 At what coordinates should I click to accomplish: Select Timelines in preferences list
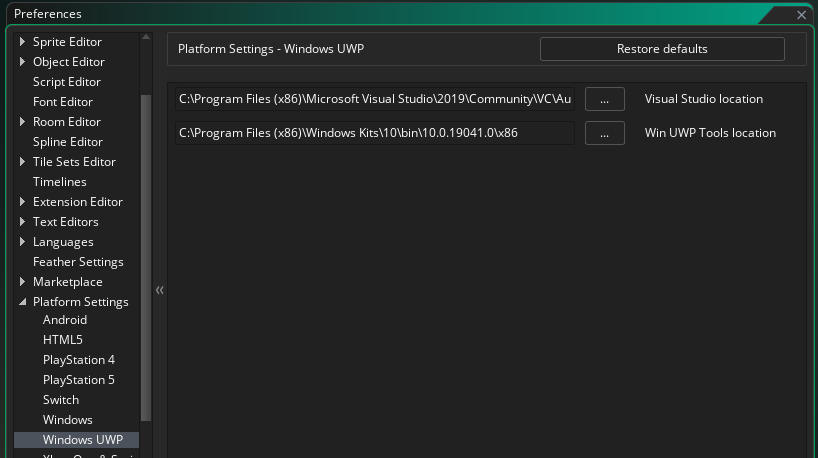[x=60, y=182]
